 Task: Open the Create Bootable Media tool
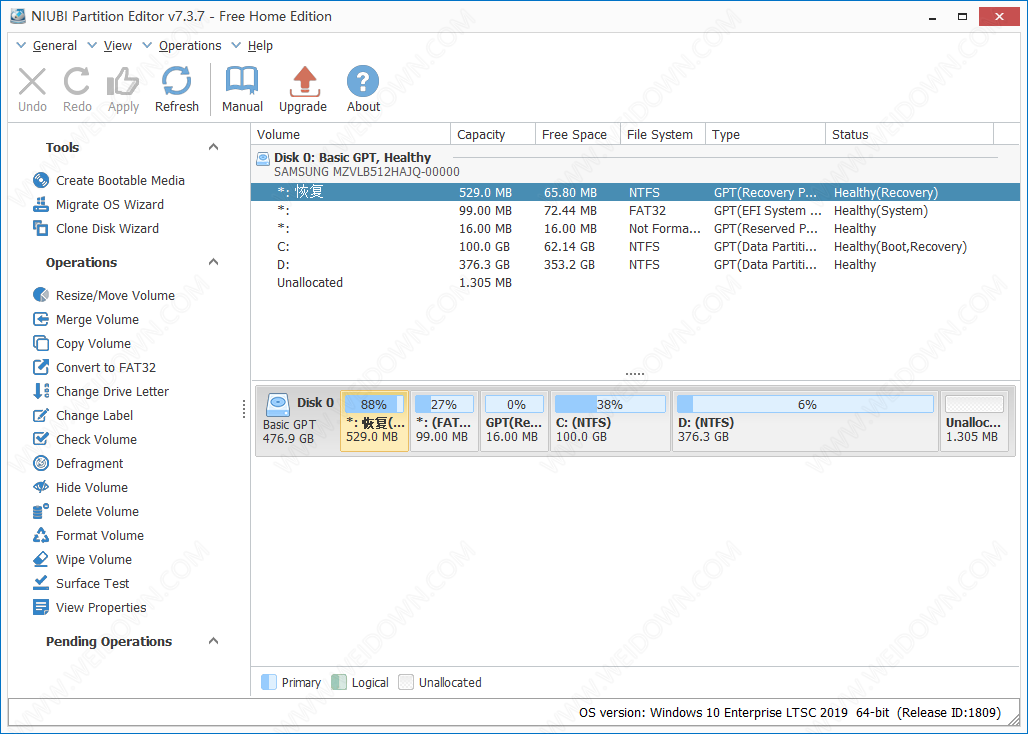(x=109, y=180)
